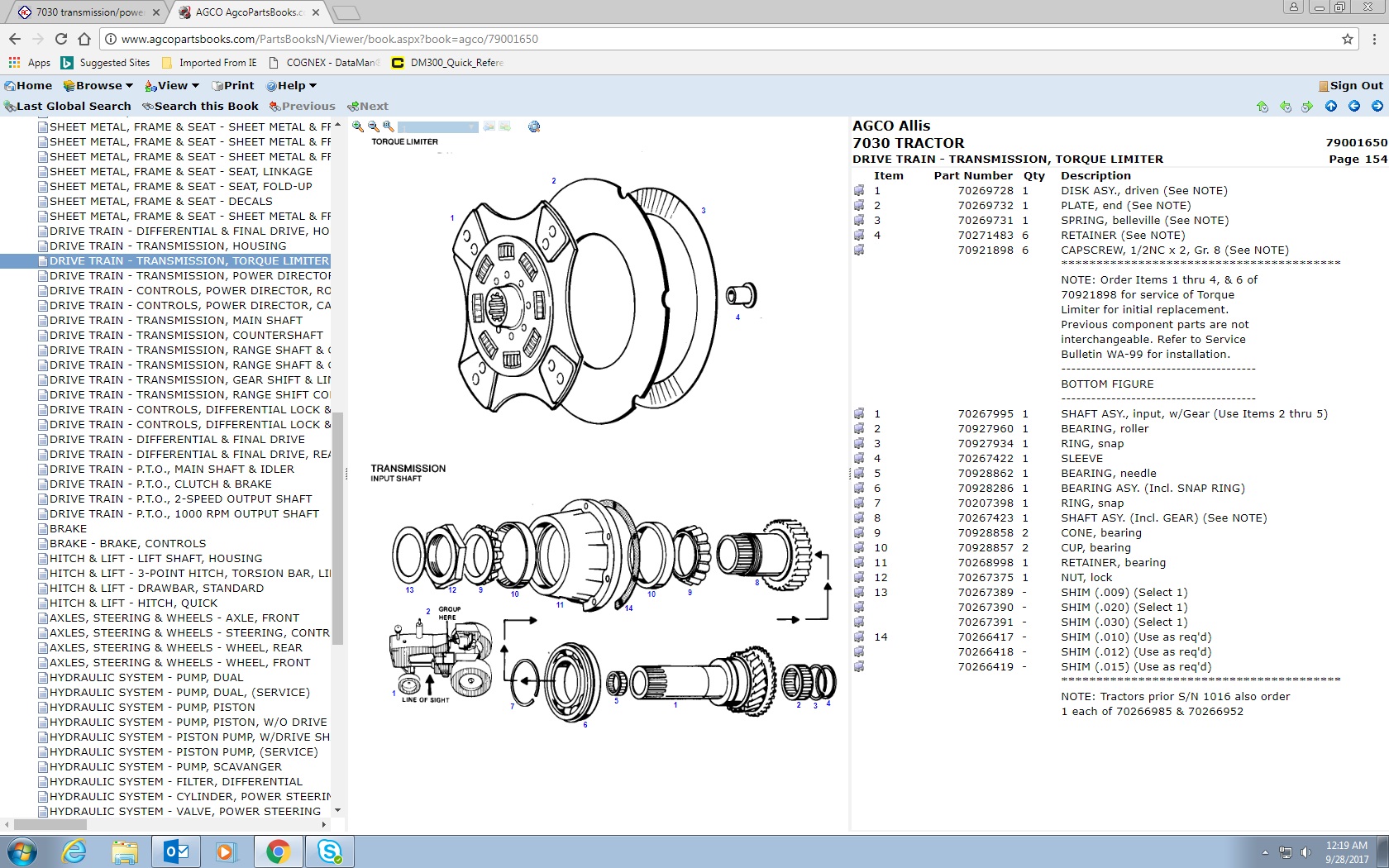Screen dimensions: 1389x868
Task: Add CONE, bearing 70928858 cart icon
Action: pos(859,532)
